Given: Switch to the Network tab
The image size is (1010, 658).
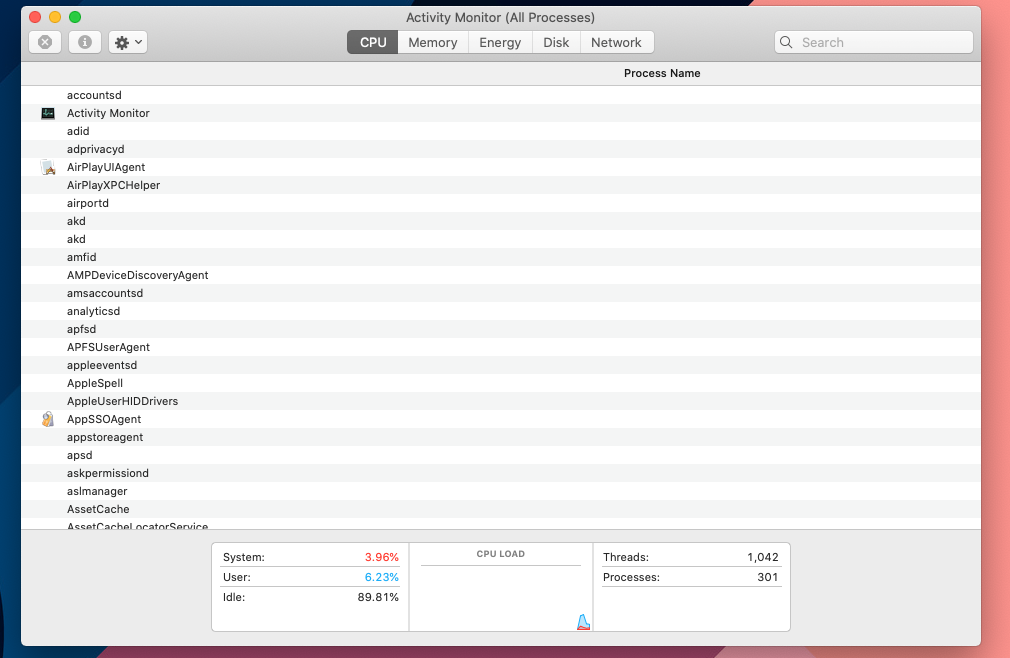Looking at the screenshot, I should tap(616, 42).
